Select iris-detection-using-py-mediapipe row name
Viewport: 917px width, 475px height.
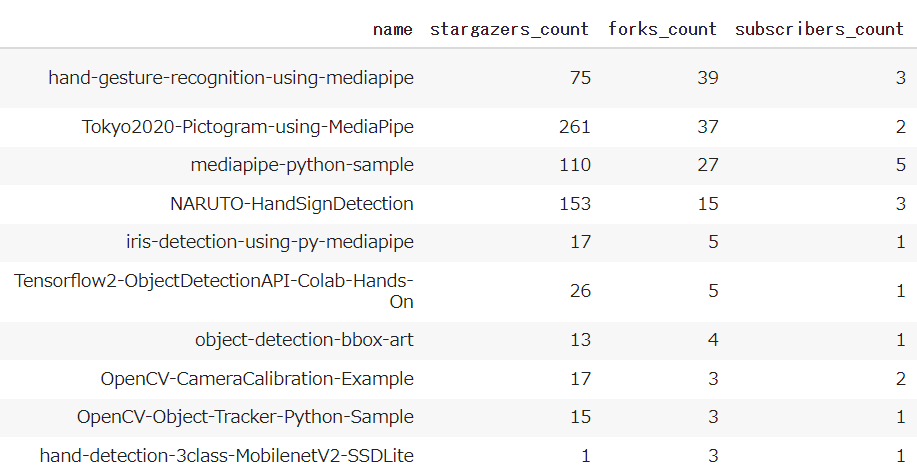[x=270, y=242]
